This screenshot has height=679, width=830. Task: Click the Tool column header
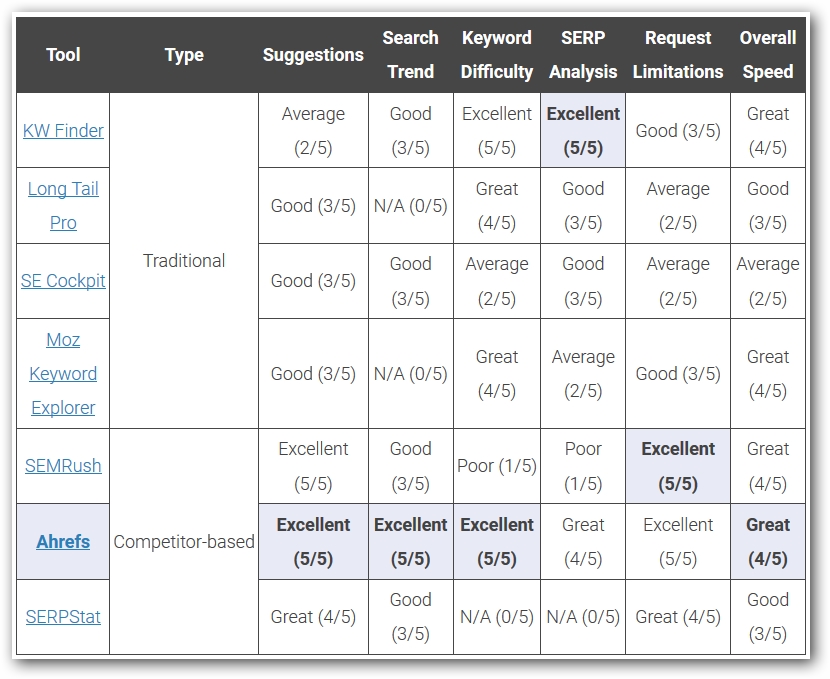tap(63, 55)
